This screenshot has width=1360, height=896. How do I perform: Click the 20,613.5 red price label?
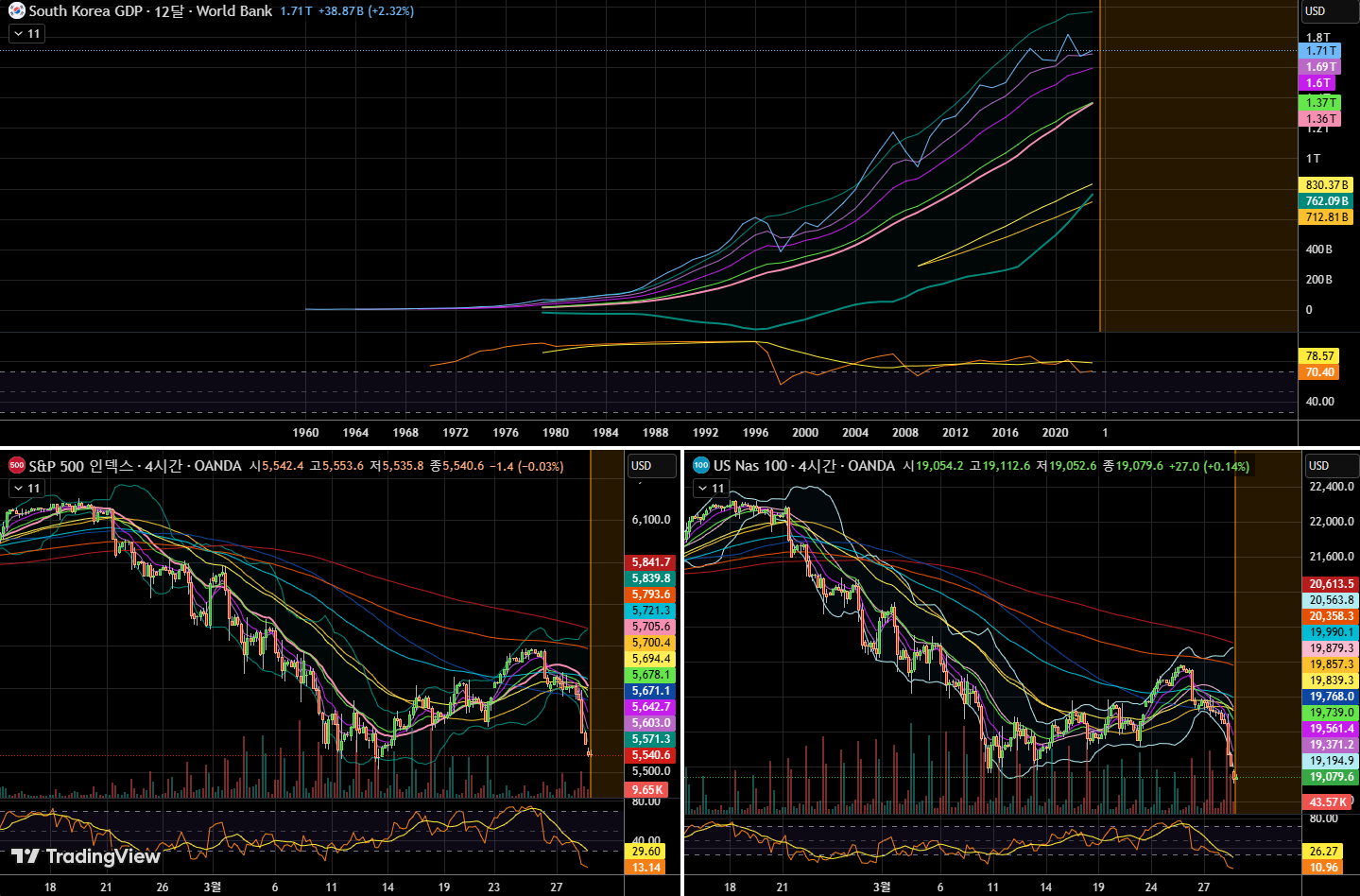[x=1331, y=584]
